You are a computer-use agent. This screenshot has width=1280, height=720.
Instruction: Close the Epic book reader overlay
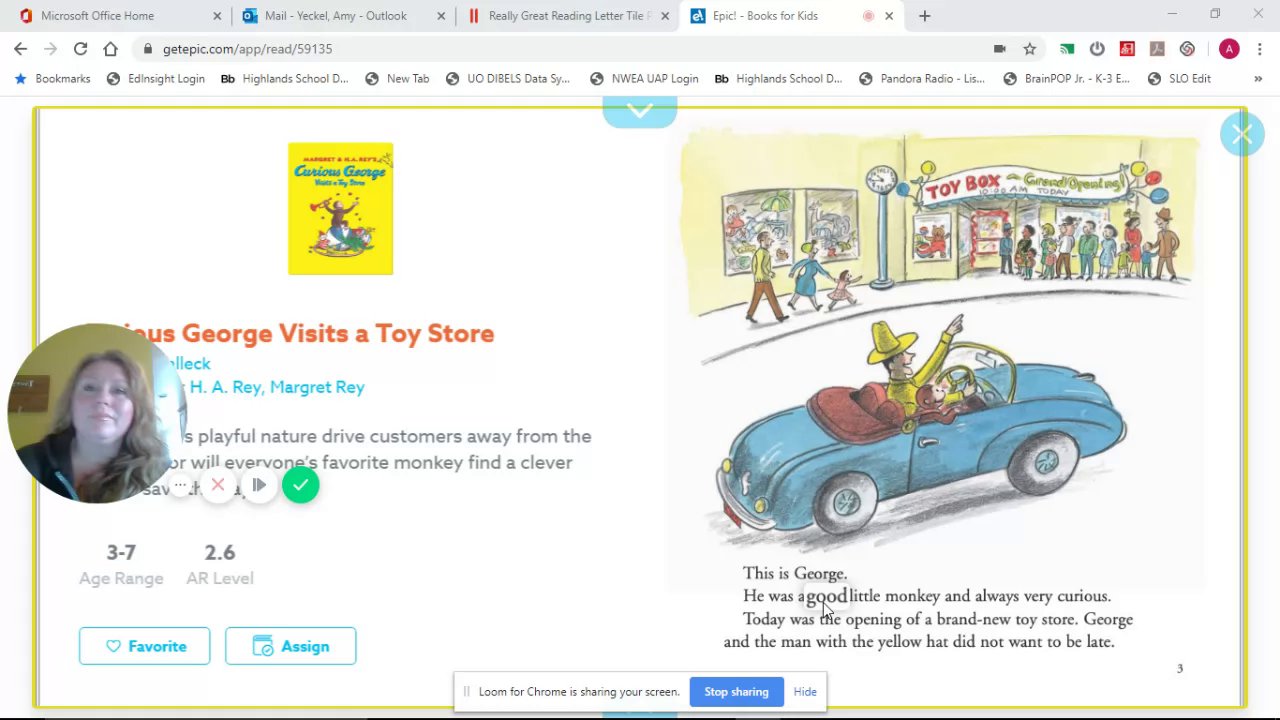point(1242,134)
